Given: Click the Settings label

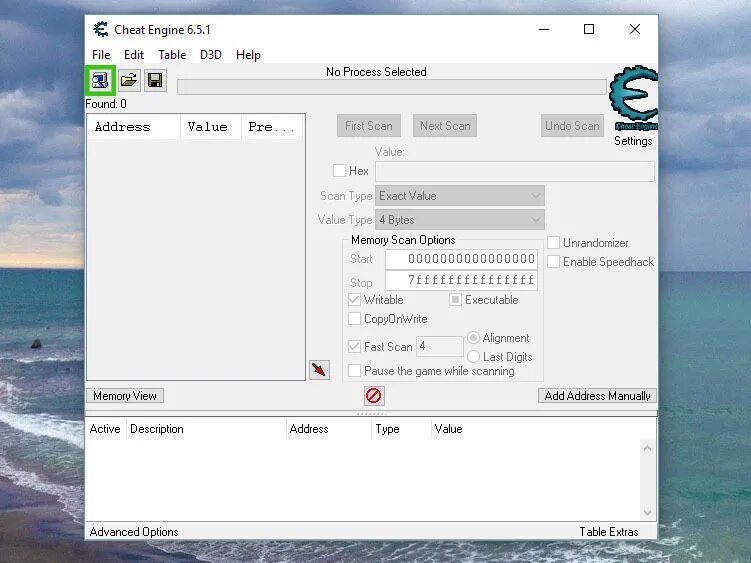Looking at the screenshot, I should 633,141.
